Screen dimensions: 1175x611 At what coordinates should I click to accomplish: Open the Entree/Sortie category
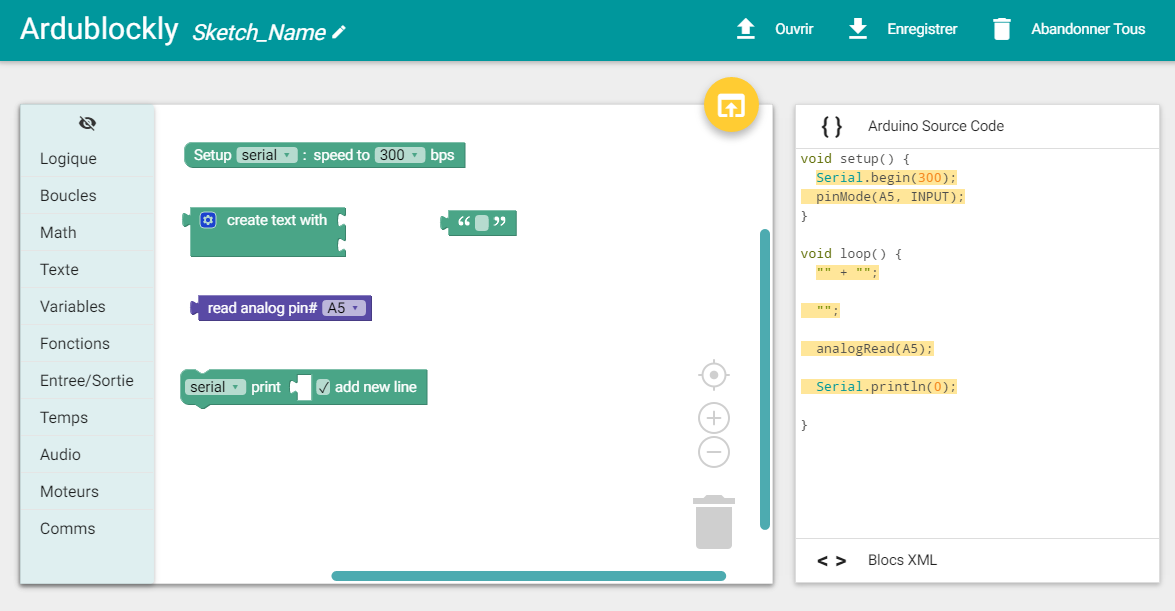click(x=86, y=381)
